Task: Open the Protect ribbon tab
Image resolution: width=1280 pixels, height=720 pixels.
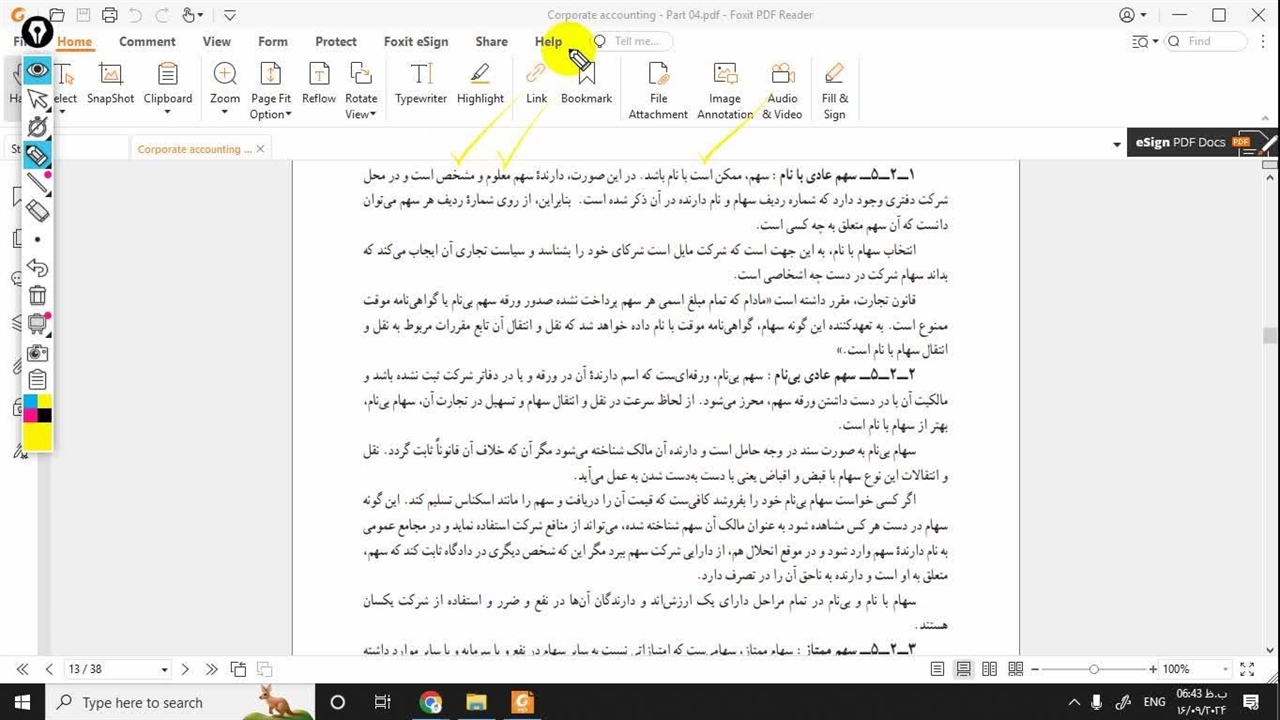Action: (336, 42)
